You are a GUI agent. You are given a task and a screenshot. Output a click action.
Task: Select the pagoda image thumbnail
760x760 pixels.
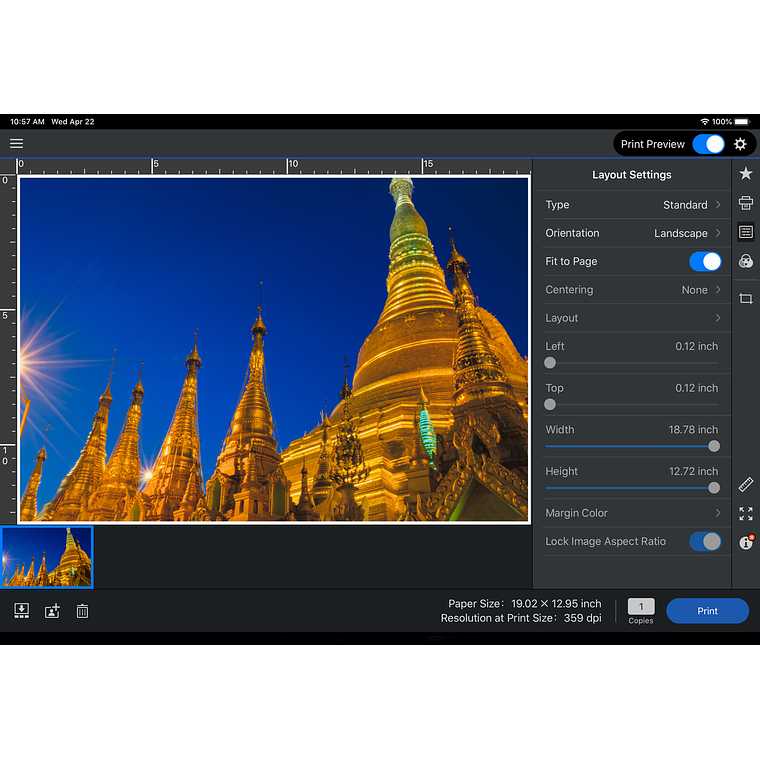[x=47, y=557]
